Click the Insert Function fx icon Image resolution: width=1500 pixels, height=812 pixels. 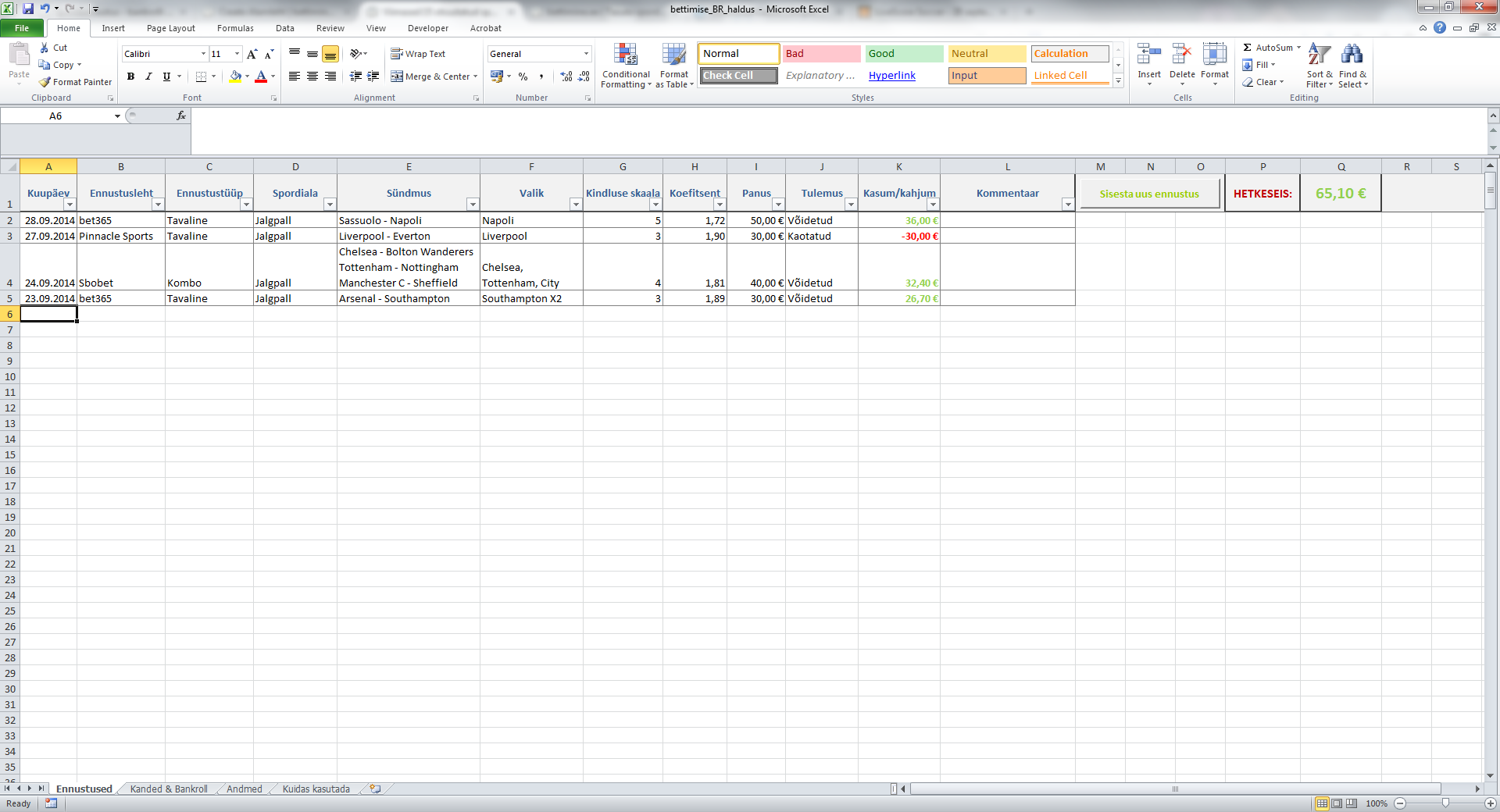pyautogui.click(x=180, y=116)
